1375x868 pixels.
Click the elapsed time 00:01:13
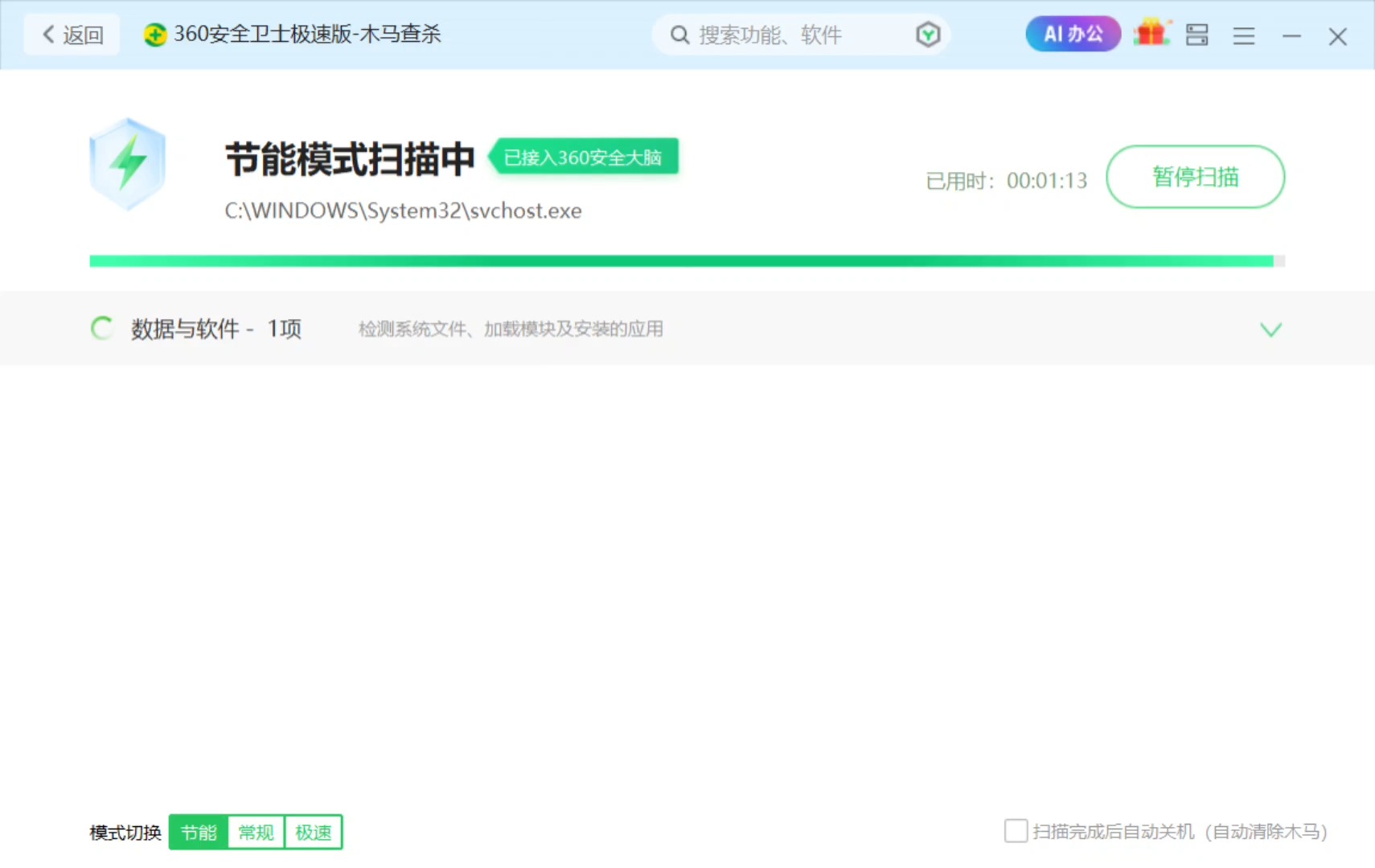(1047, 181)
